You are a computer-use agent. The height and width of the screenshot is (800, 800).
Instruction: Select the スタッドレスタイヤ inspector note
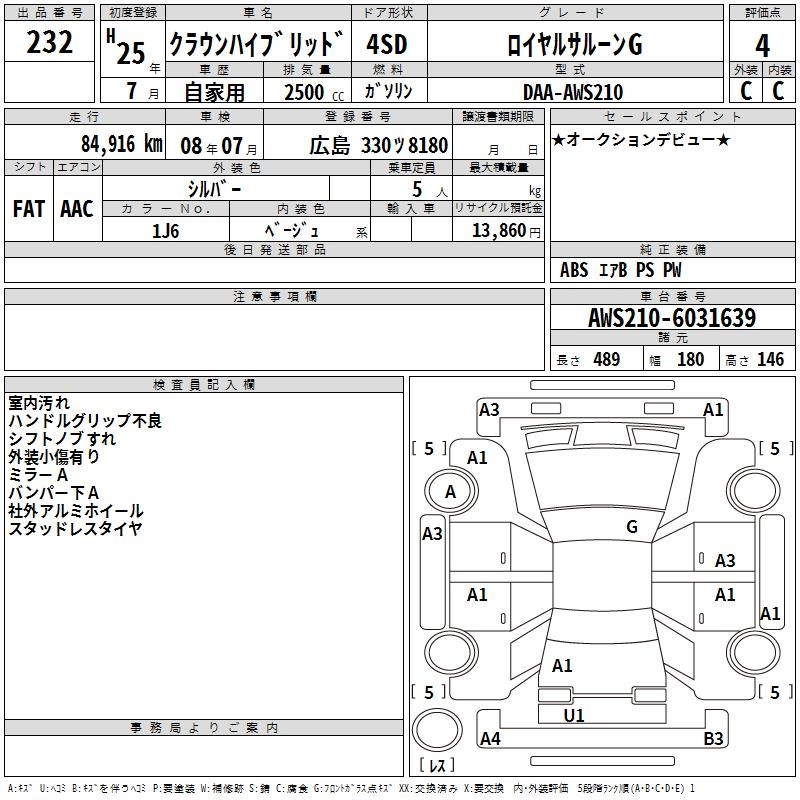pyautogui.click(x=76, y=528)
